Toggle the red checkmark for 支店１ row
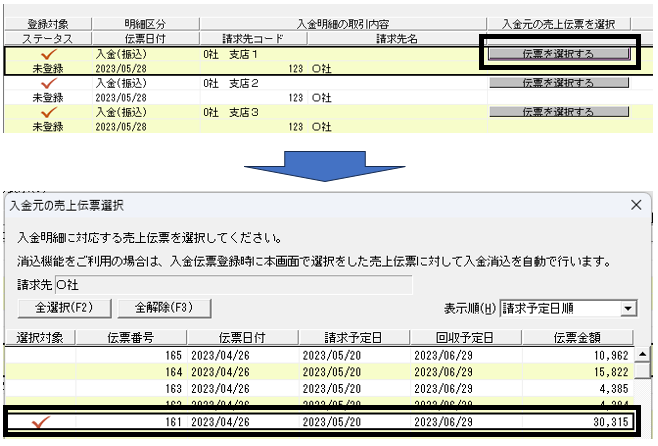This screenshot has height=446, width=658. (x=48, y=54)
